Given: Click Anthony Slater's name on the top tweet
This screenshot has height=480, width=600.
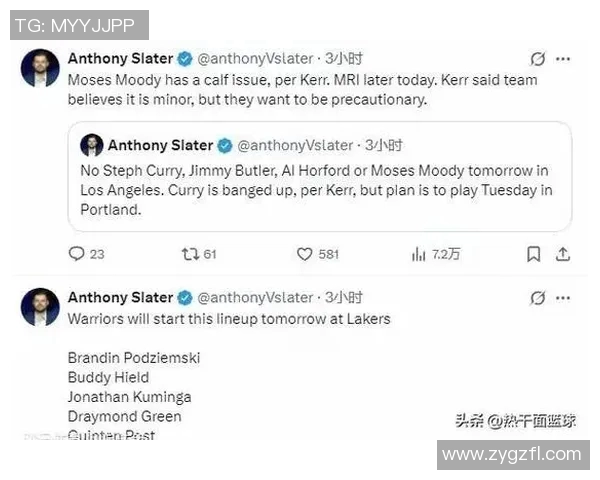Looking at the screenshot, I should [x=120, y=58].
